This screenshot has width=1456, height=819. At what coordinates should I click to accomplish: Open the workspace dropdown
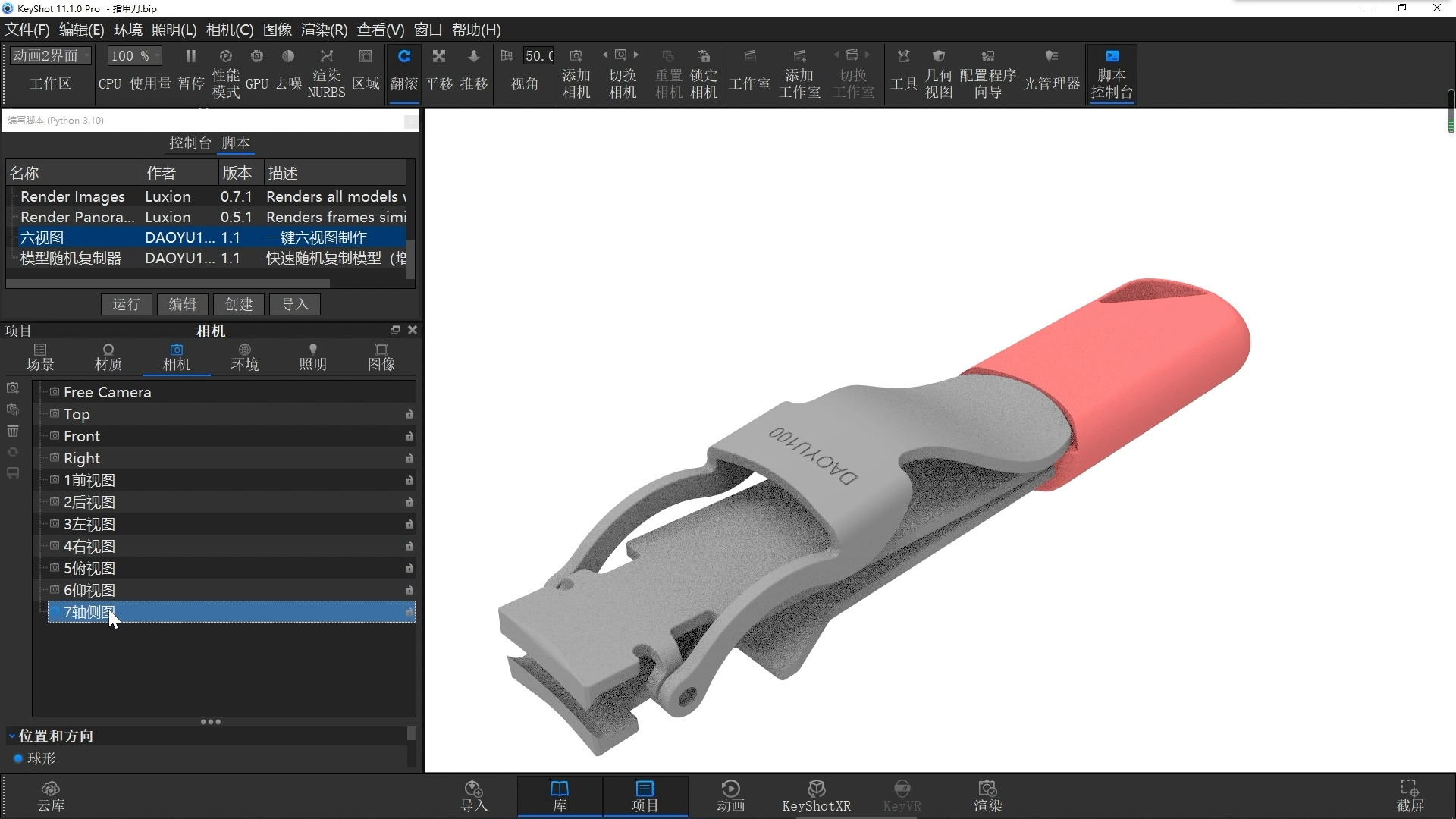(x=50, y=56)
